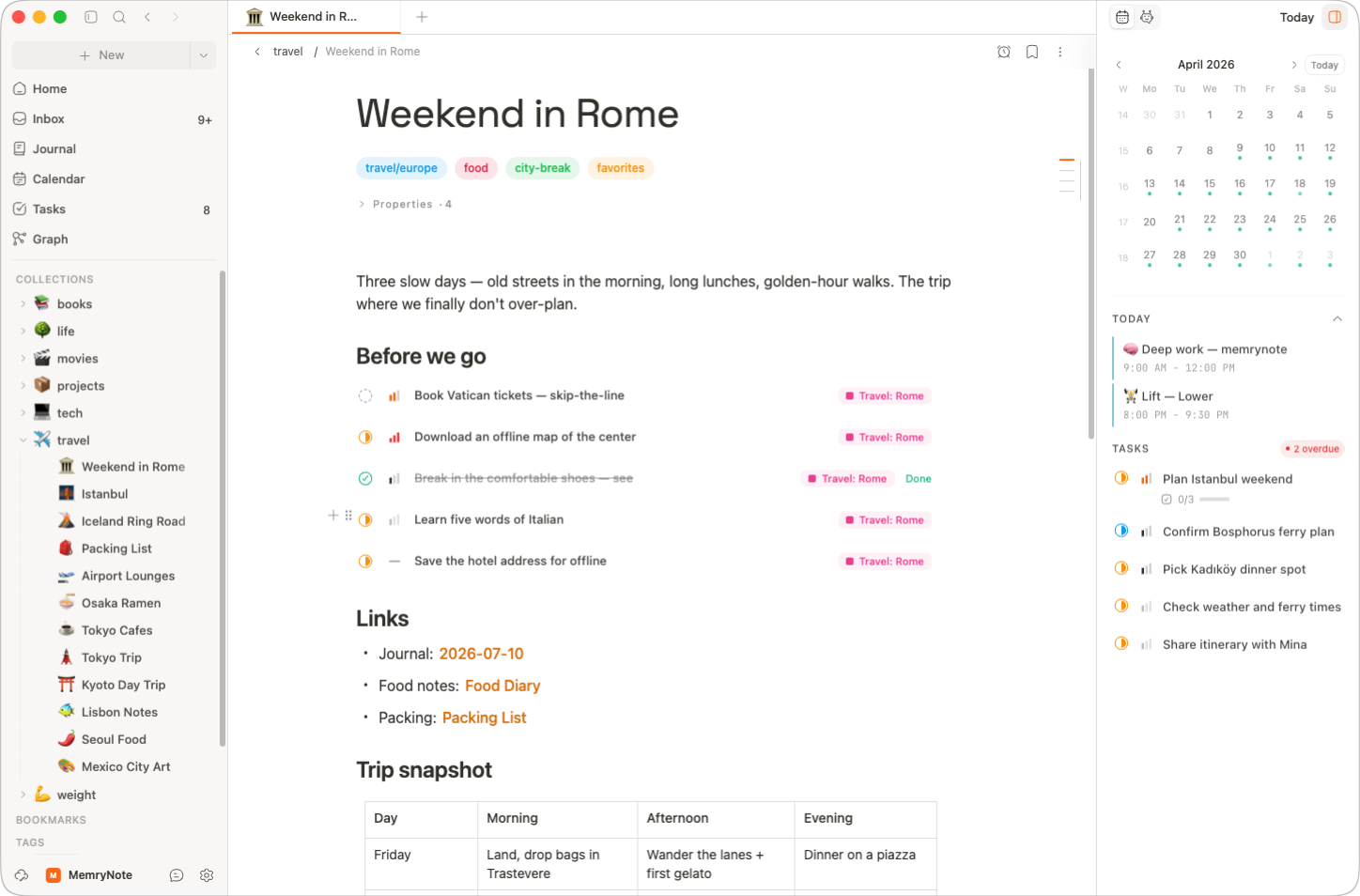The width and height of the screenshot is (1360, 896).
Task: Open the Food Diary link
Action: tap(502, 686)
